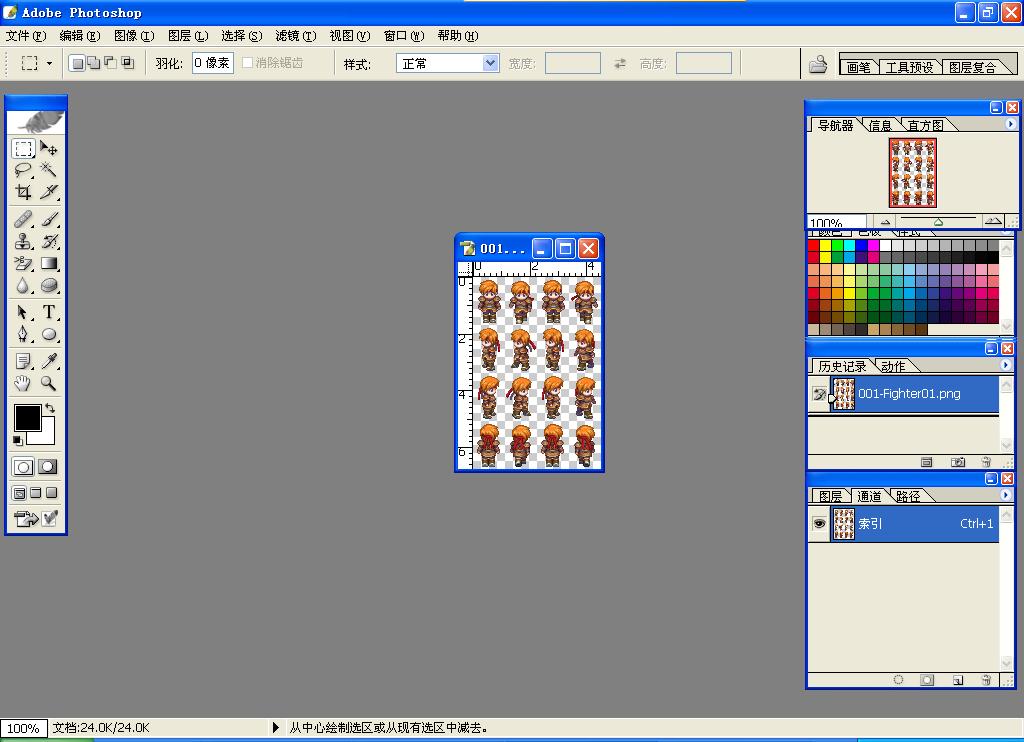Activate the Zoom tool
This screenshot has height=742, width=1024.
[x=48, y=383]
